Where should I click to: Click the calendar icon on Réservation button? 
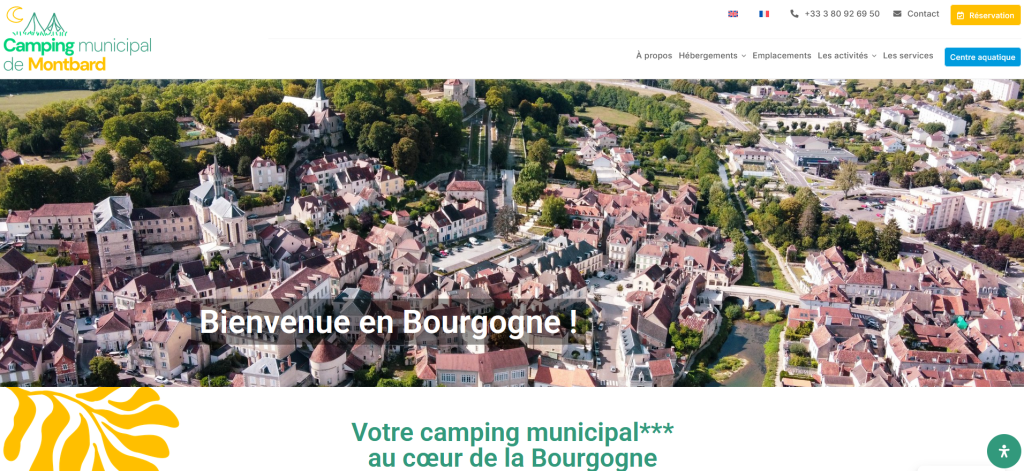tap(960, 15)
